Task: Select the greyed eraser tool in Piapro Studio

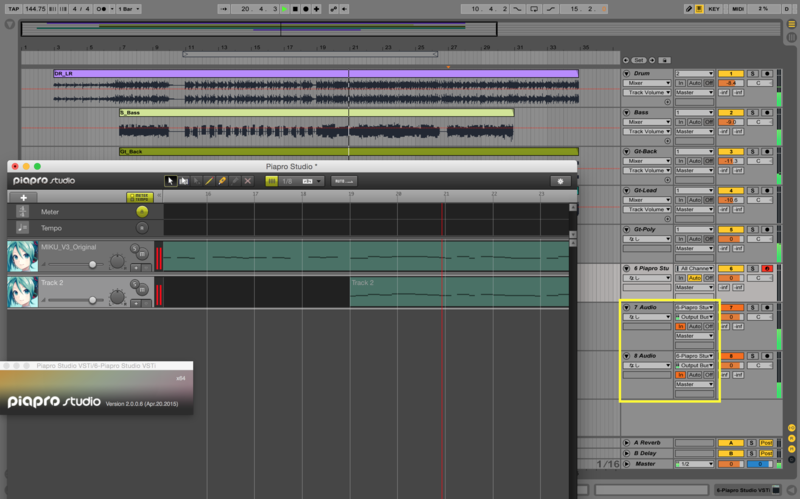Action: click(235, 181)
